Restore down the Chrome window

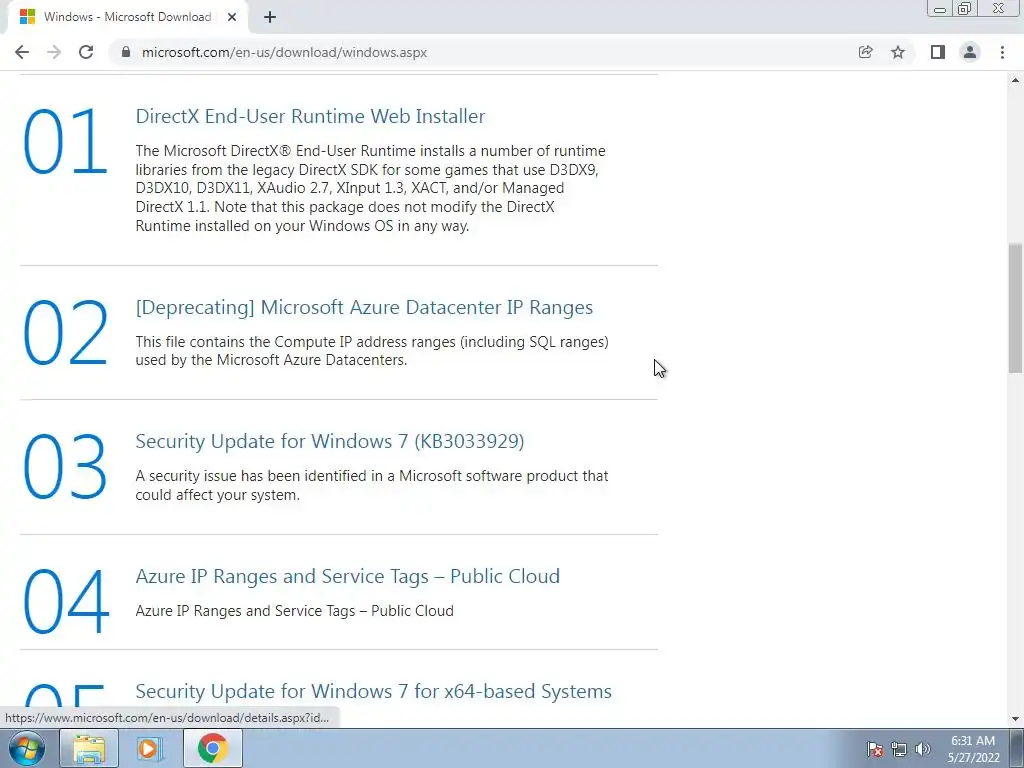click(964, 9)
